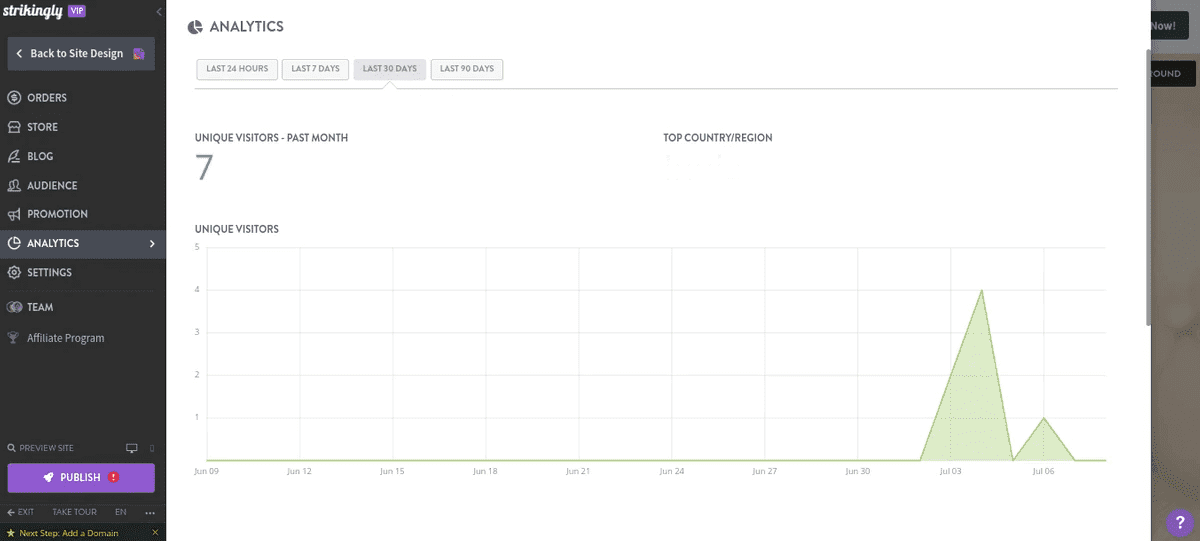Open the Orders section icon
Image resolution: width=1200 pixels, height=541 pixels.
pyautogui.click(x=14, y=98)
